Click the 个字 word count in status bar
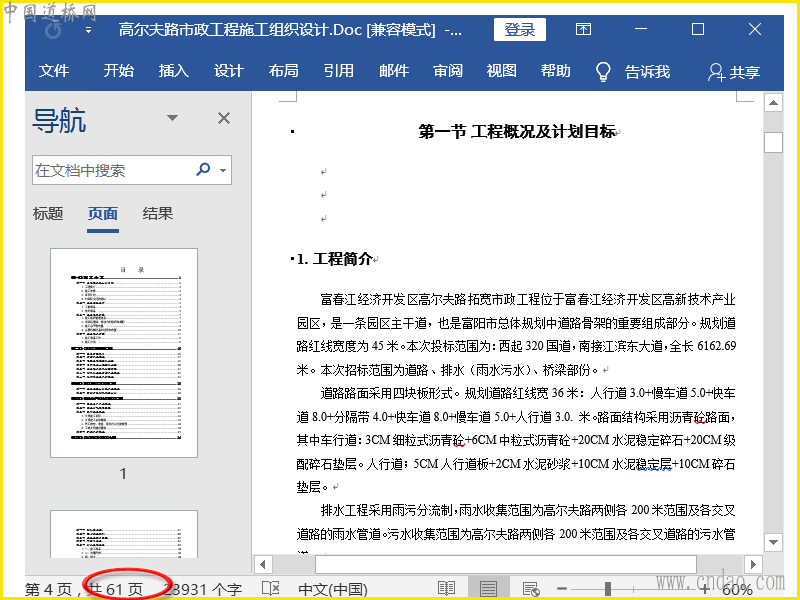 (202, 589)
